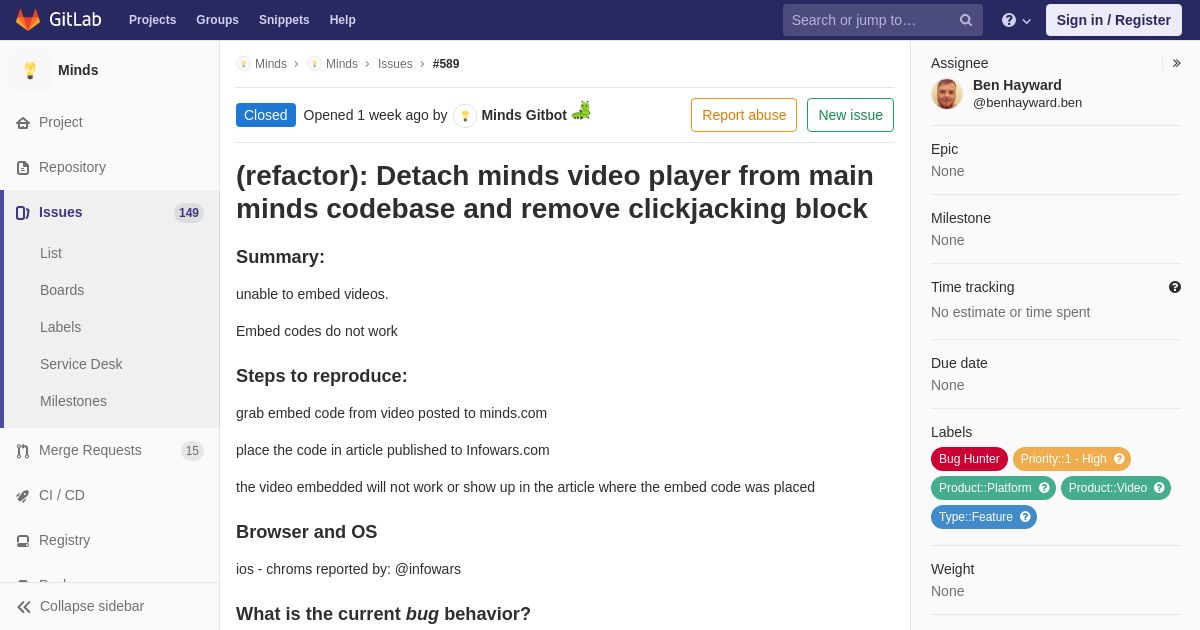Focus the Search or jump to field

(x=883, y=20)
